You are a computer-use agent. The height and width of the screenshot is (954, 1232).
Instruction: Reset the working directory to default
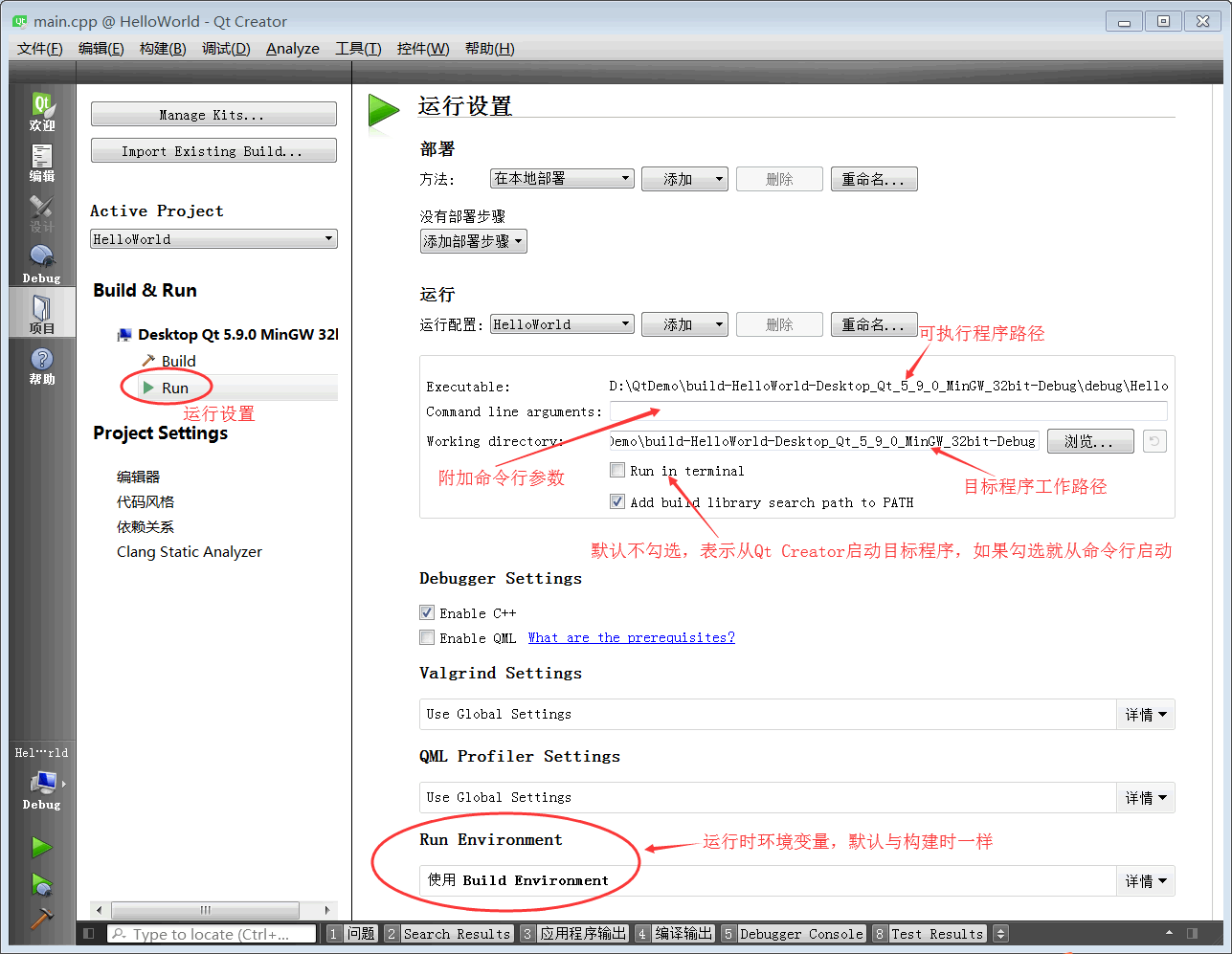pyautogui.click(x=1154, y=441)
